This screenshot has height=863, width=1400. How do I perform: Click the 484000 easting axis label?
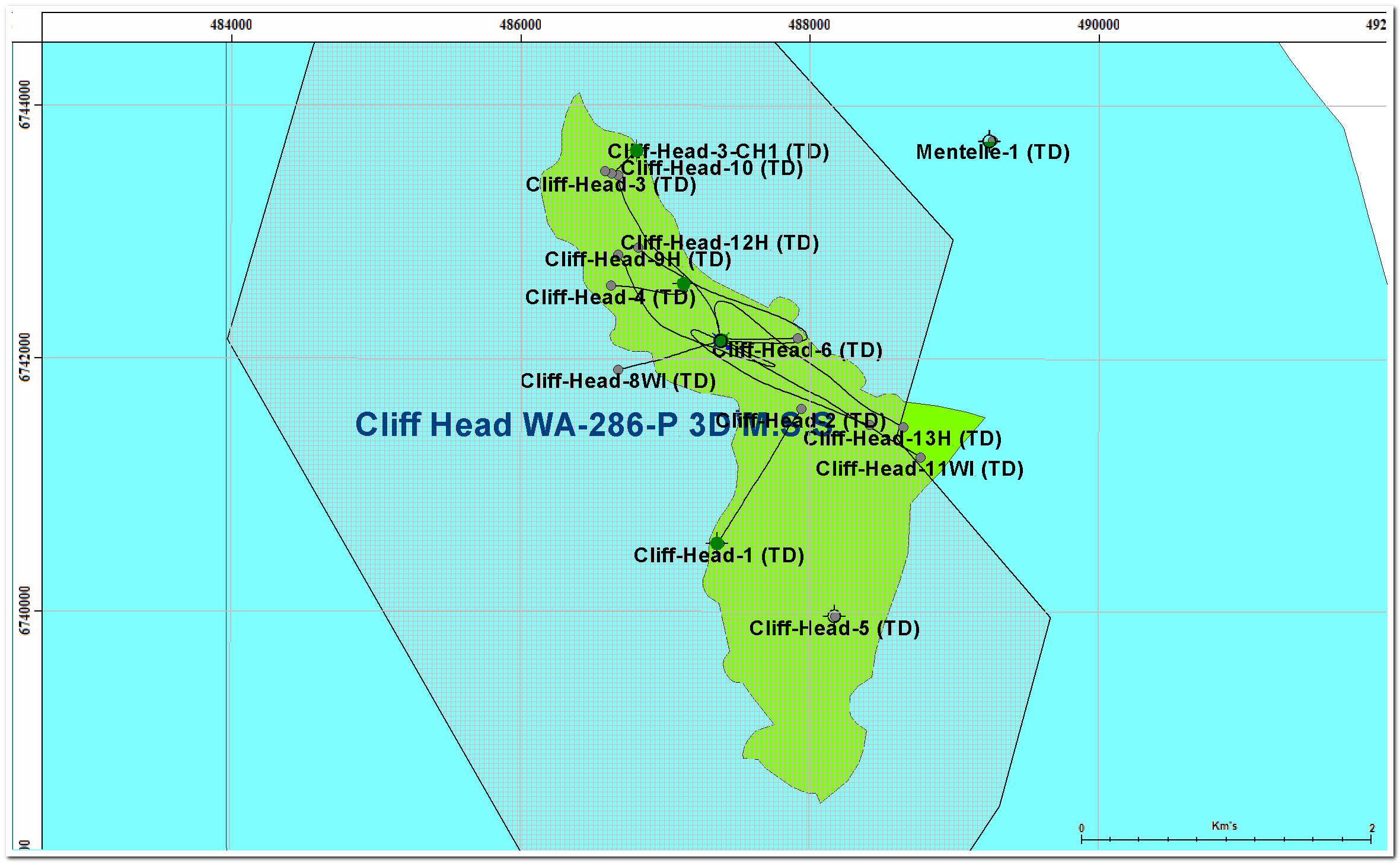[231, 25]
